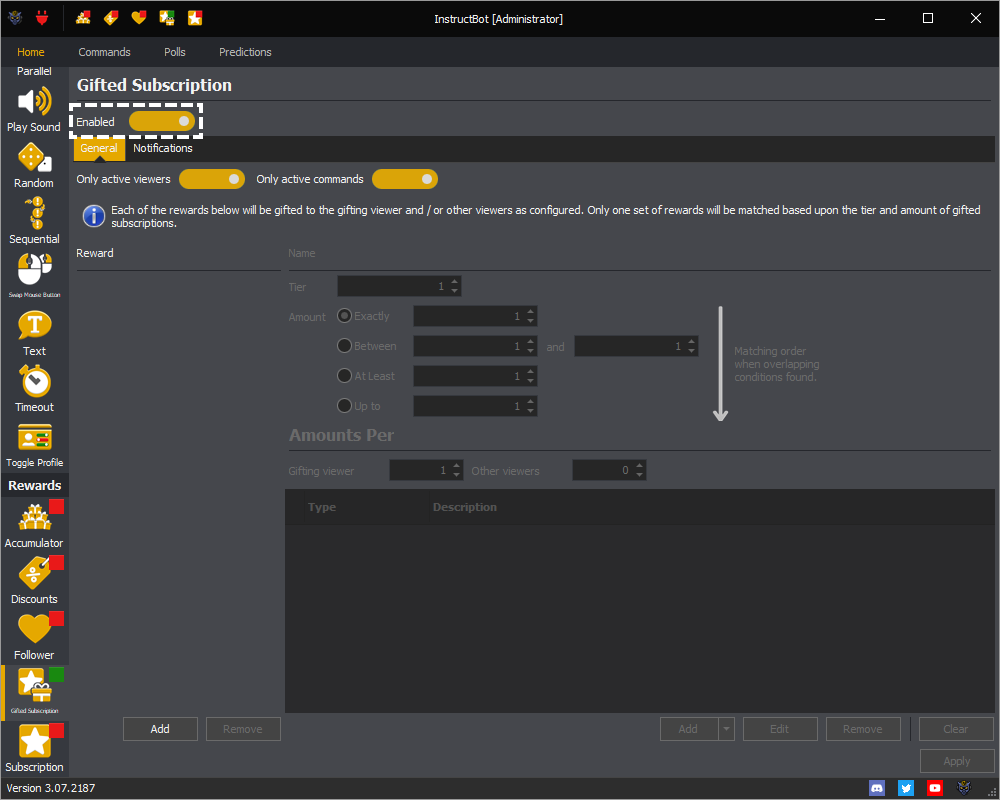Image resolution: width=1000 pixels, height=800 pixels.
Task: Open Gifted Subscription icon in the title bar
Action: click(167, 18)
